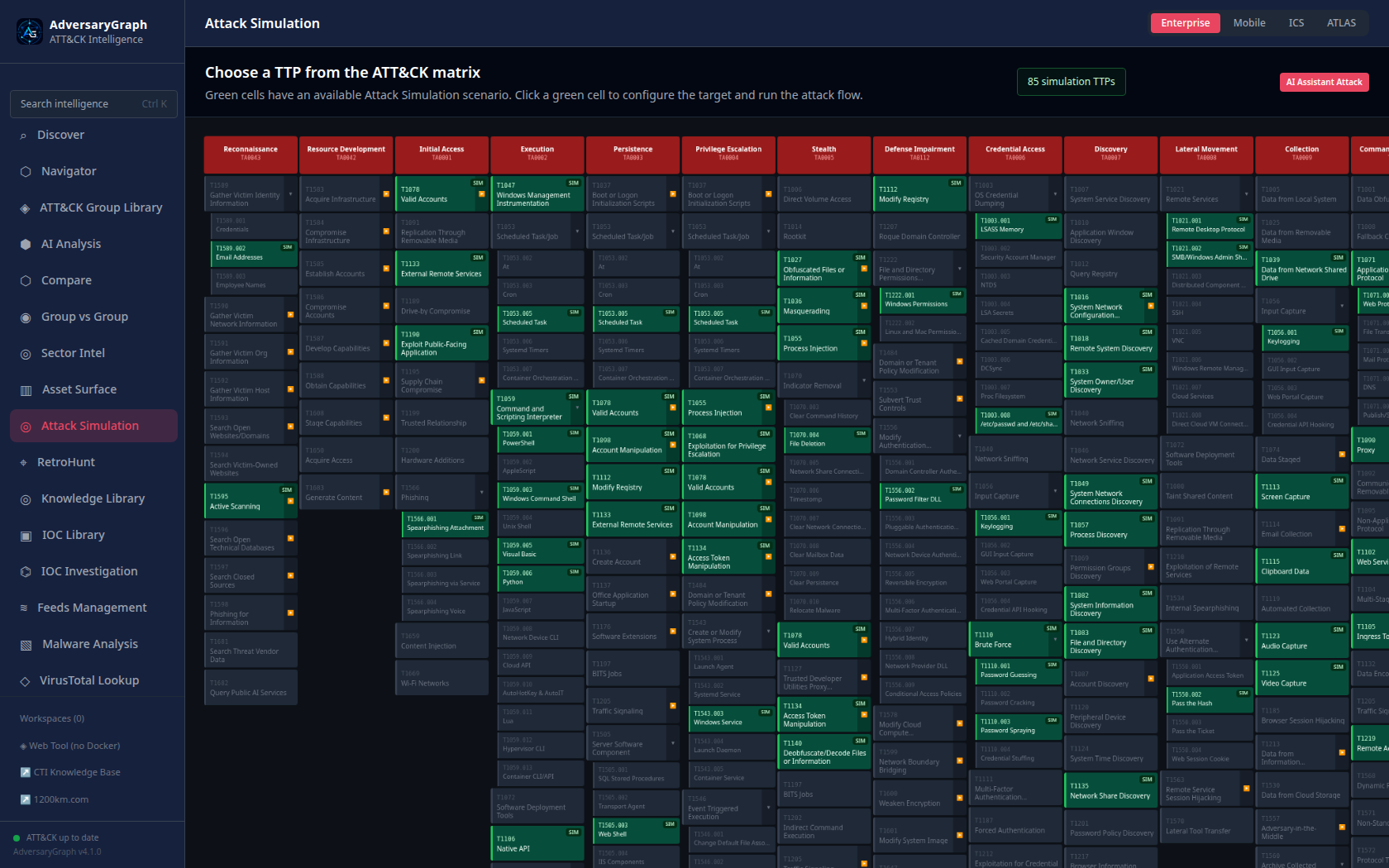Click orange play icon on Obtain Capabilities

(386, 380)
